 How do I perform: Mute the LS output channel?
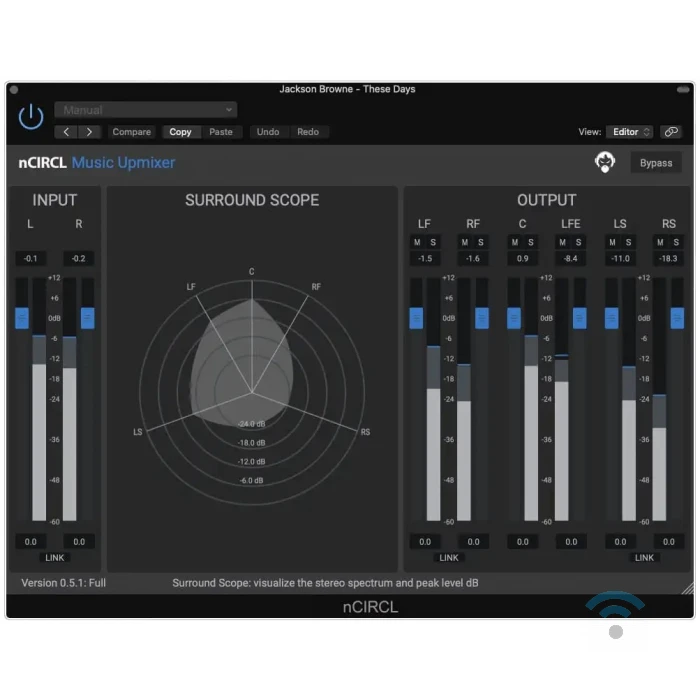tap(612, 242)
